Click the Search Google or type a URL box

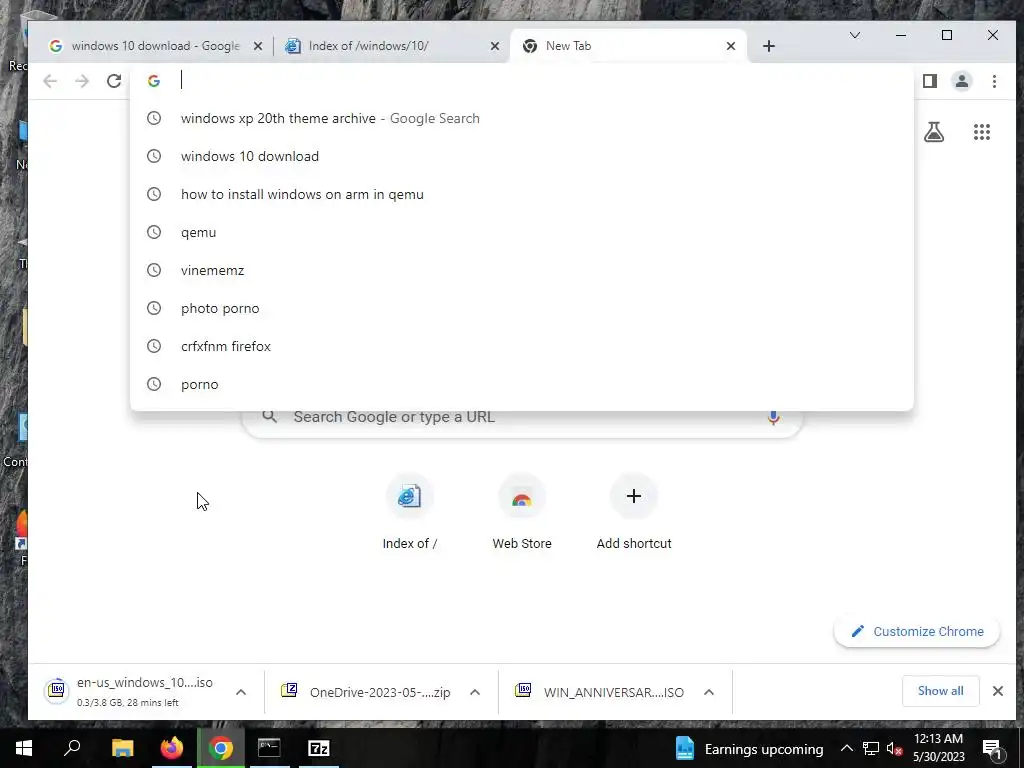tap(522, 417)
